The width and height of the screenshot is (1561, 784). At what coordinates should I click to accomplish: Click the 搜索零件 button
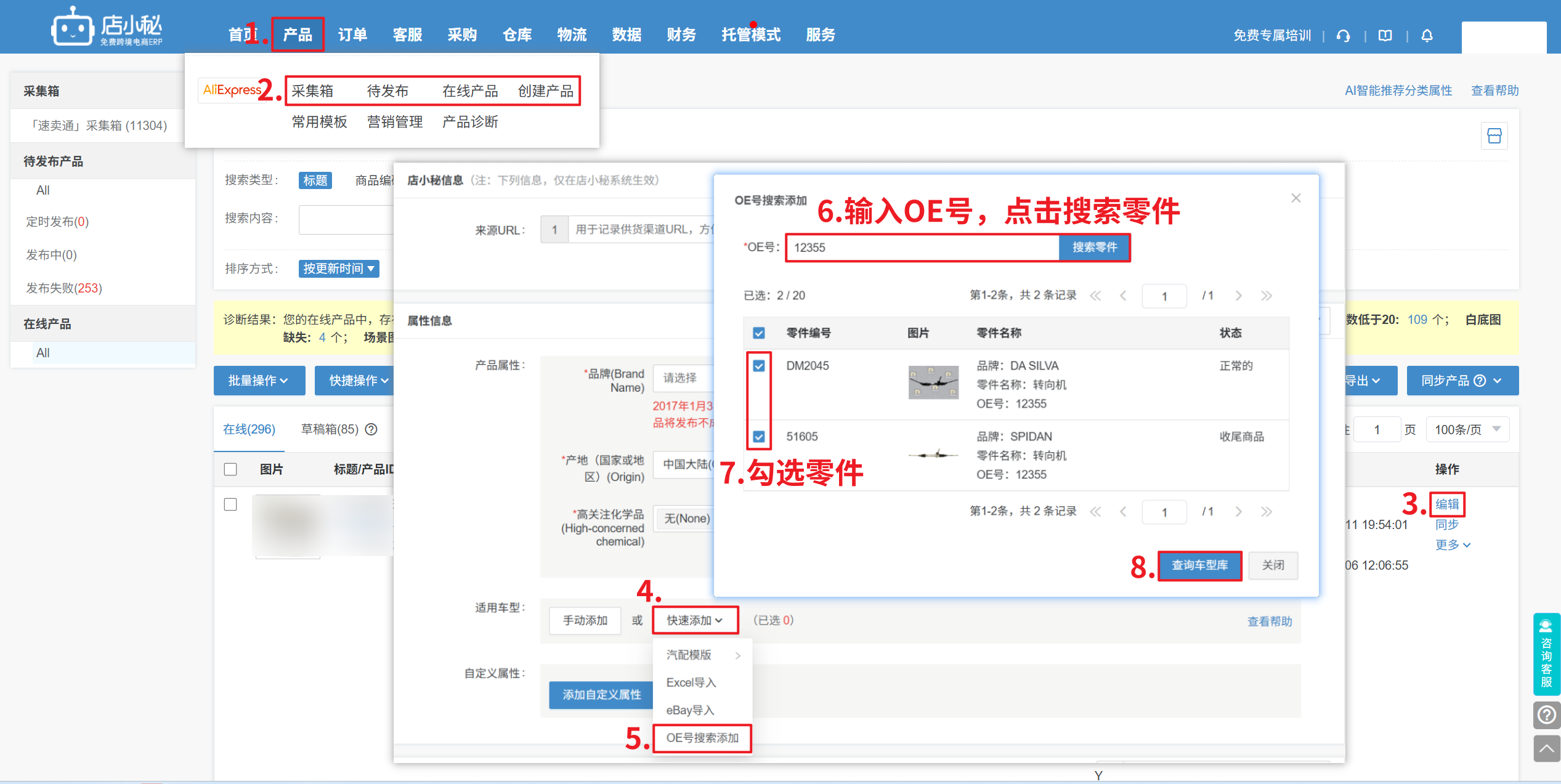(1094, 248)
